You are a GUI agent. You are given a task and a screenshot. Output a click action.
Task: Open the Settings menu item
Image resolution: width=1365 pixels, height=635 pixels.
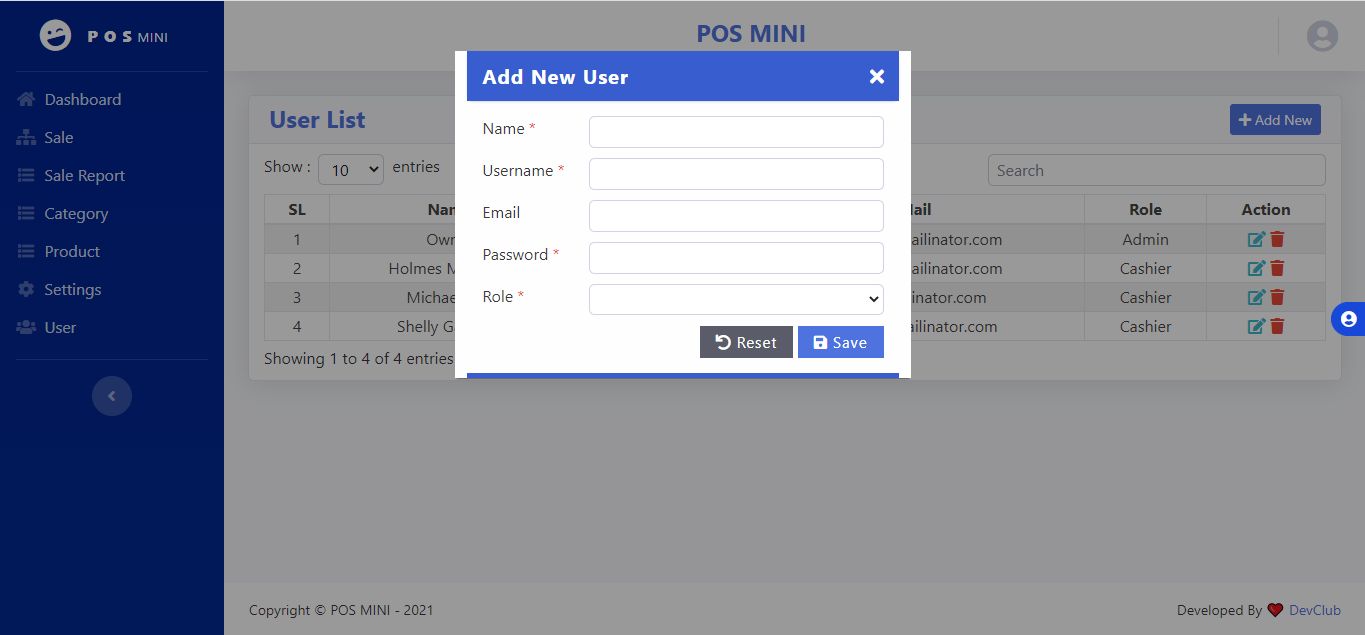[72, 290]
